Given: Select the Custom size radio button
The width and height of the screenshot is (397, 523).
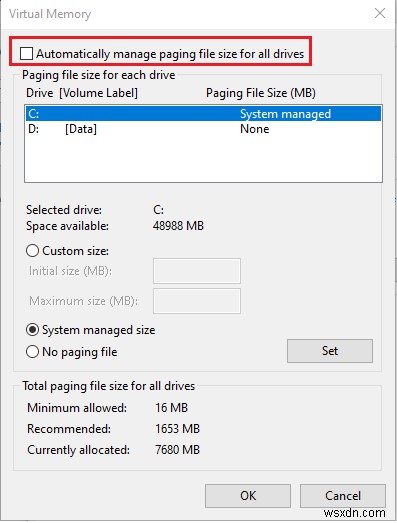Looking at the screenshot, I should (x=32, y=251).
